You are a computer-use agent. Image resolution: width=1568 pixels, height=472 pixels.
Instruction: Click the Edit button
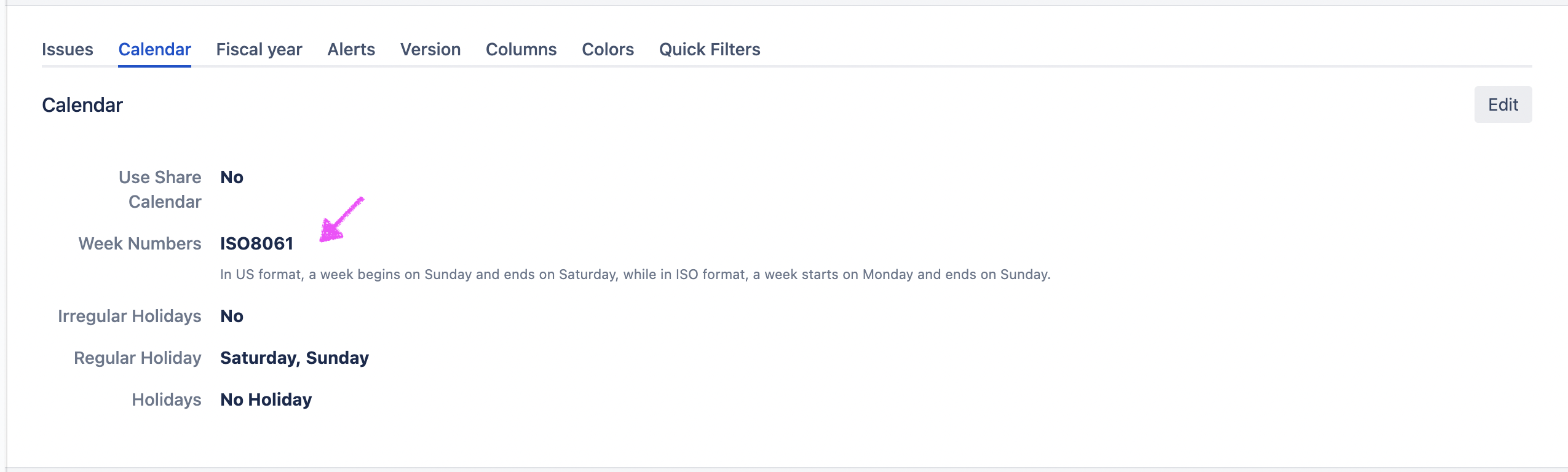tap(1502, 104)
